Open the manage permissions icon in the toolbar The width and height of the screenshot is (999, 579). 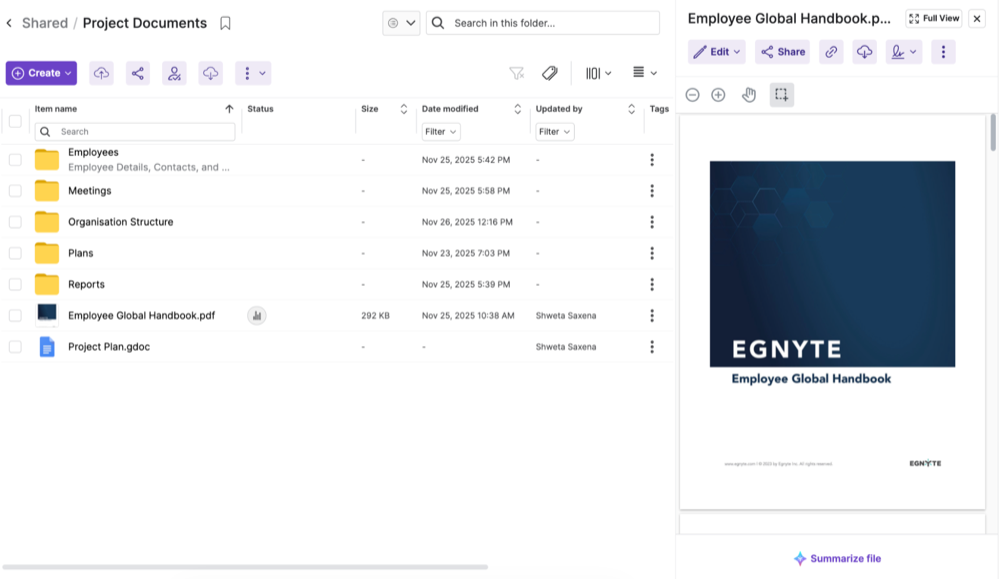(174, 72)
